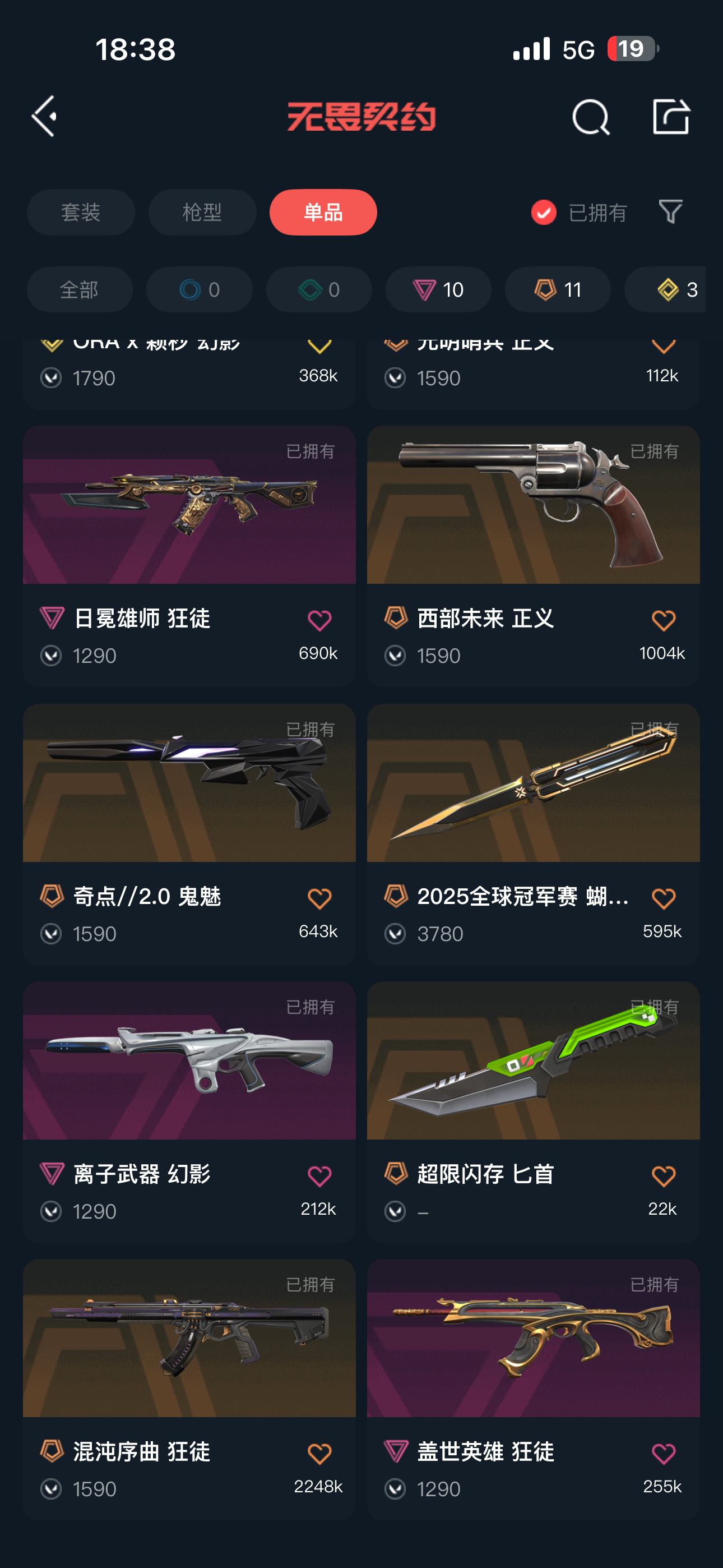Favorite 日冕雄师 狂徒 with heart icon
This screenshot has height=1568, width=723.
point(319,620)
